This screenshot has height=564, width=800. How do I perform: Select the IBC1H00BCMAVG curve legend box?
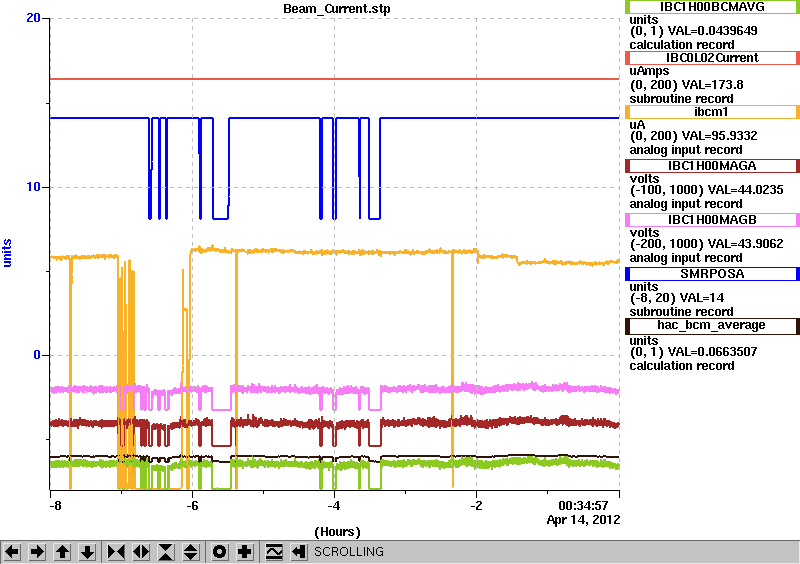click(712, 6)
